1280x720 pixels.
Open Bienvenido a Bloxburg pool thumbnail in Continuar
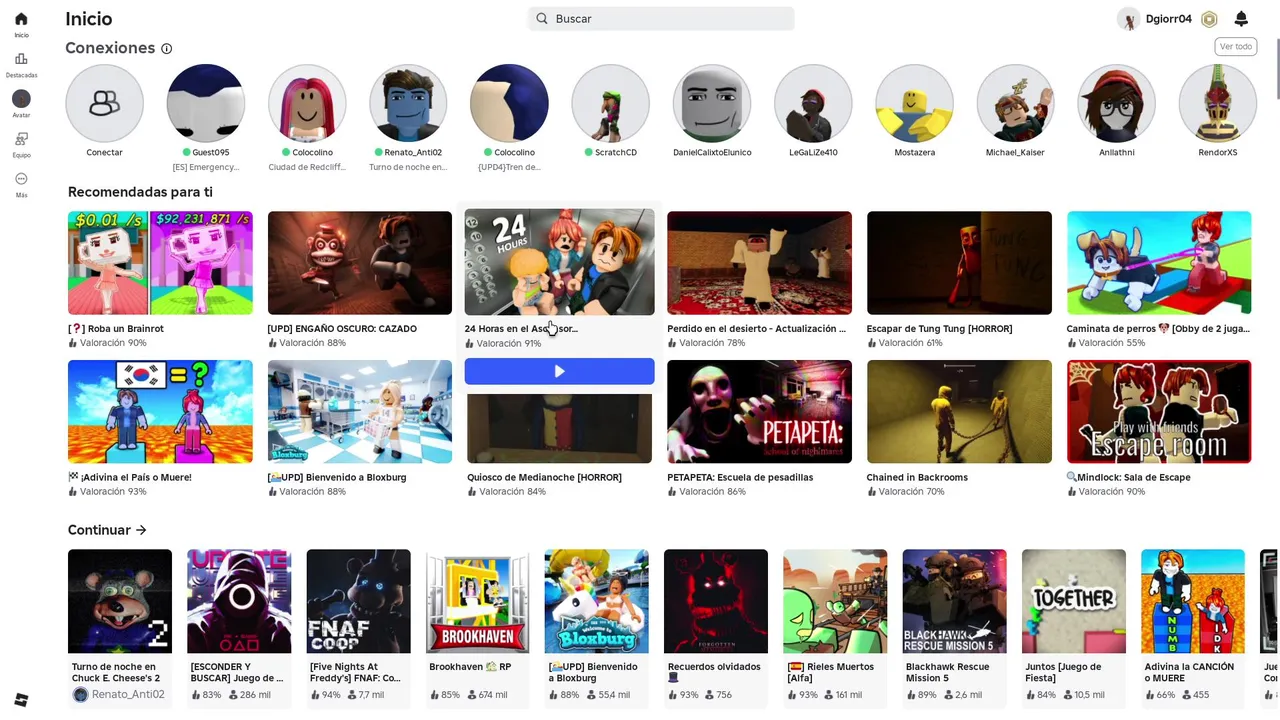(x=597, y=601)
